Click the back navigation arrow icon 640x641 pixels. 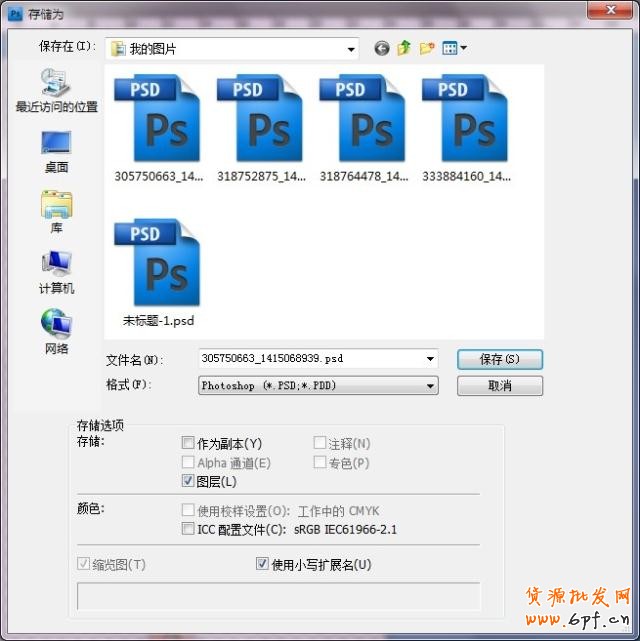(381, 48)
